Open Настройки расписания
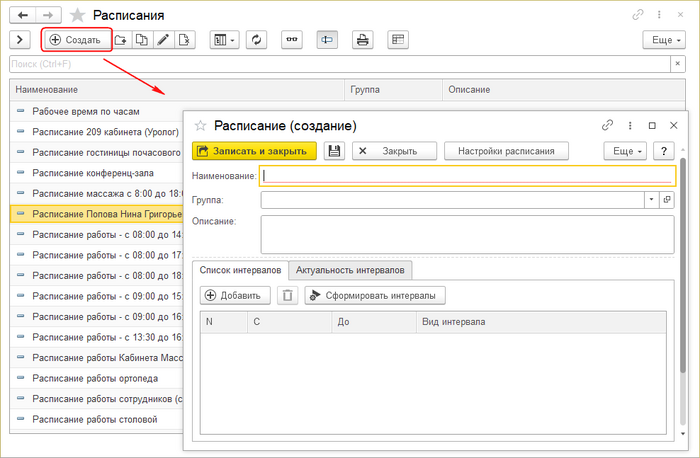Screen dimensions: 700x458 pos(512,151)
